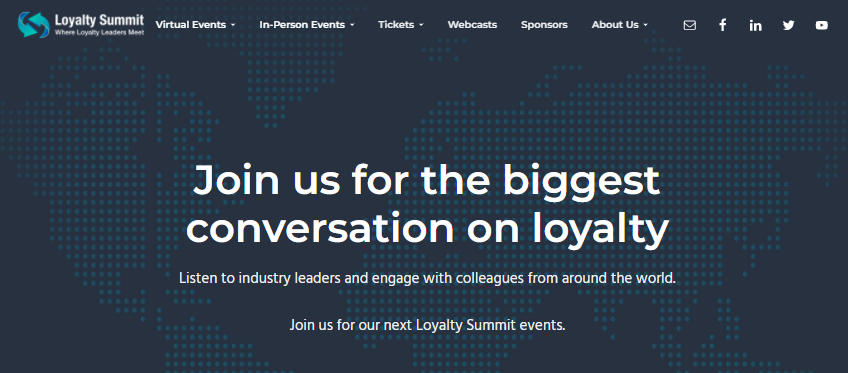
Task: Click the 'Join us for the biggest' headline
Action: point(426,180)
